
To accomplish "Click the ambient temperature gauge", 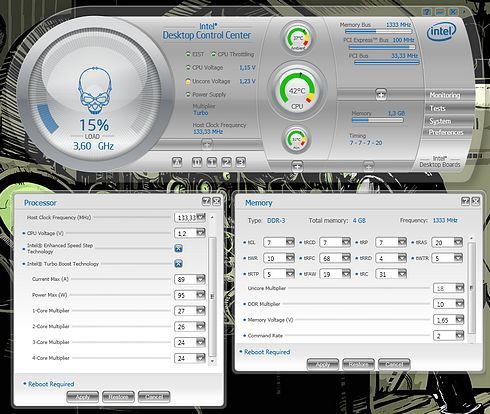I will (298, 39).
